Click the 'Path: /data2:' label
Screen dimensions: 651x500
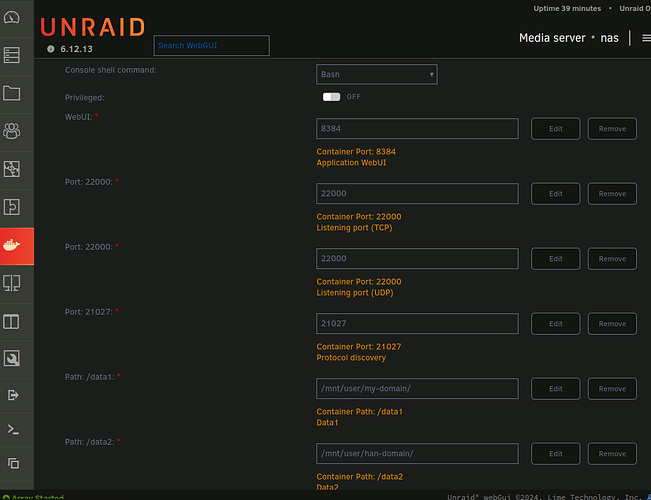pos(90,442)
